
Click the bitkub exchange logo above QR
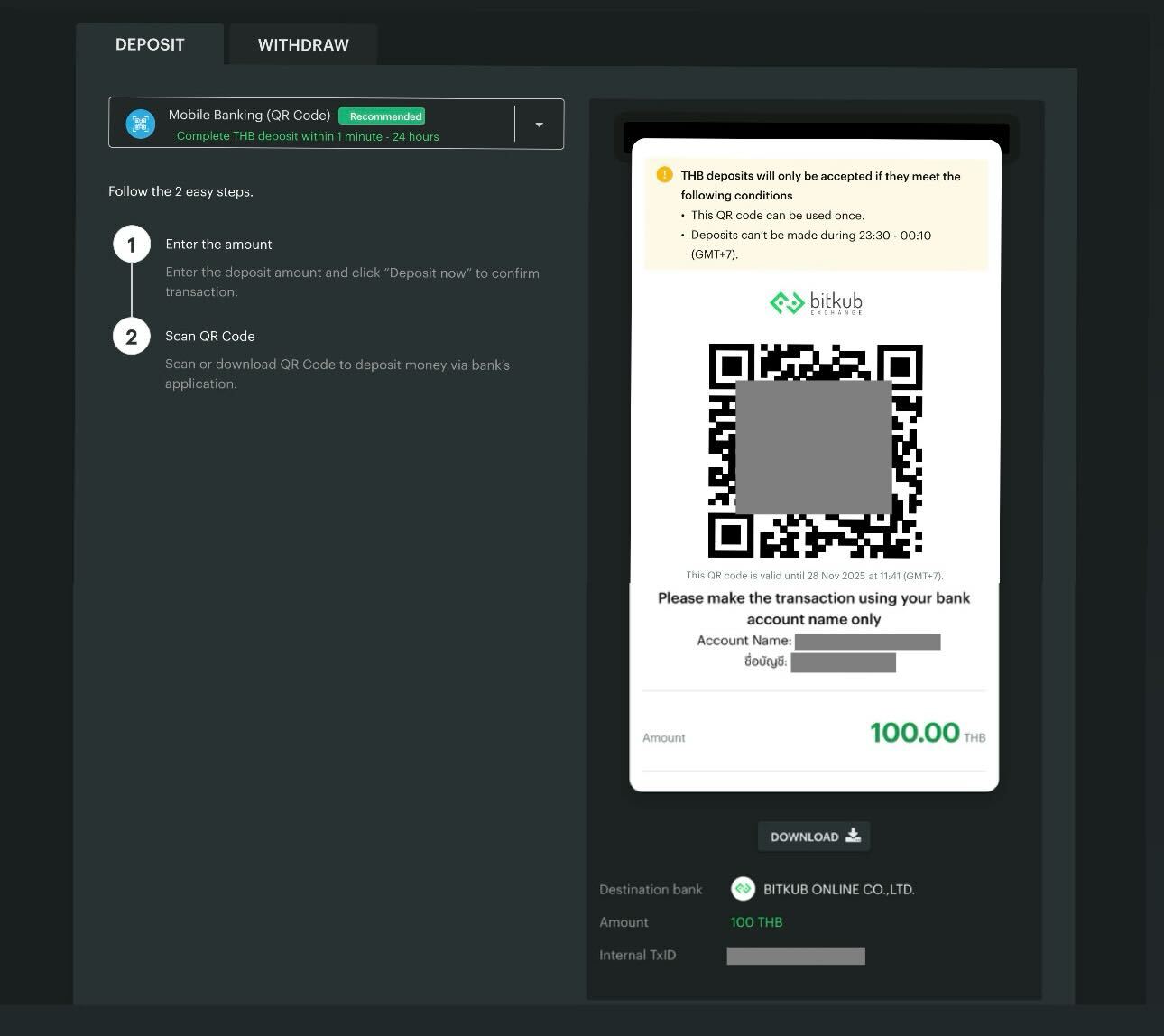(816, 302)
